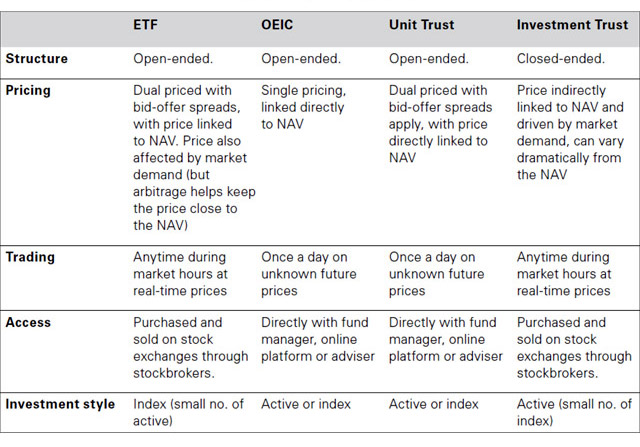Select the ETF pricing description cell
The width and height of the screenshot is (640, 447).
point(190,157)
